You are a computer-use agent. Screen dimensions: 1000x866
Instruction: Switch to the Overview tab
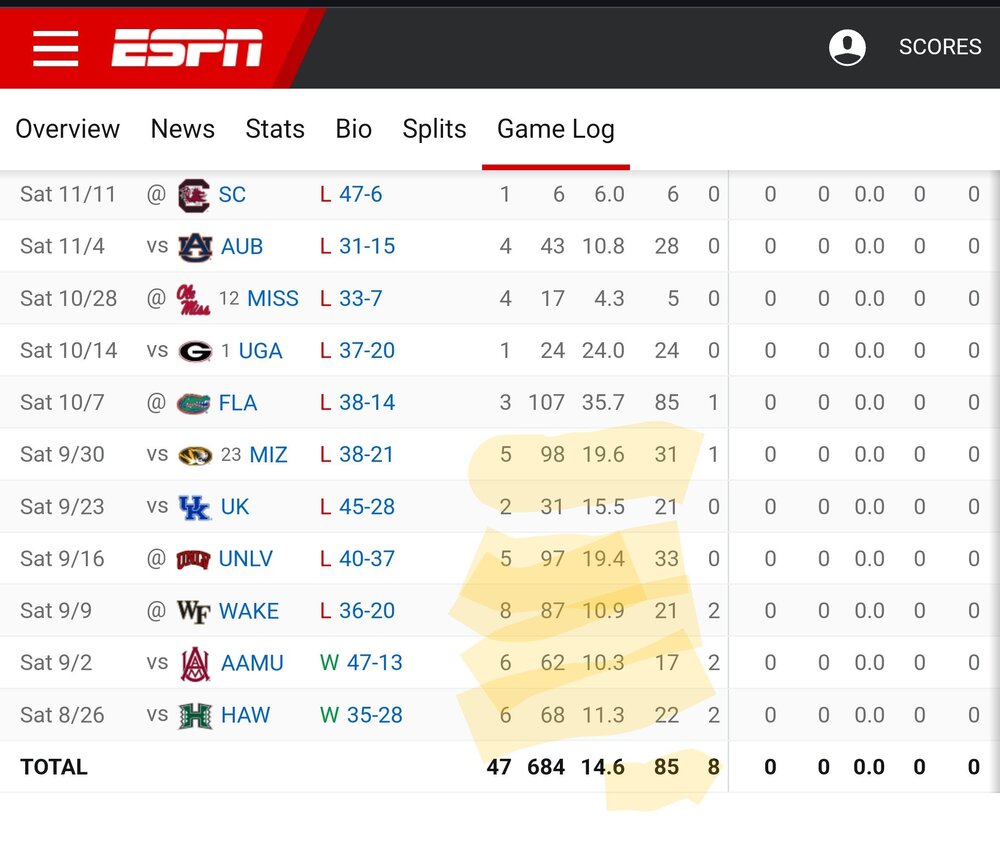67,129
